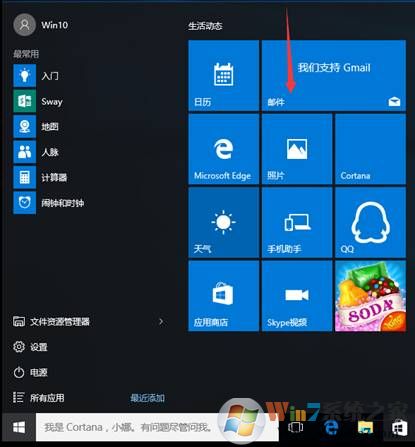Open the Cortana tile
Image resolution: width=415 pixels, height=447 pixels.
pyautogui.click(x=370, y=149)
